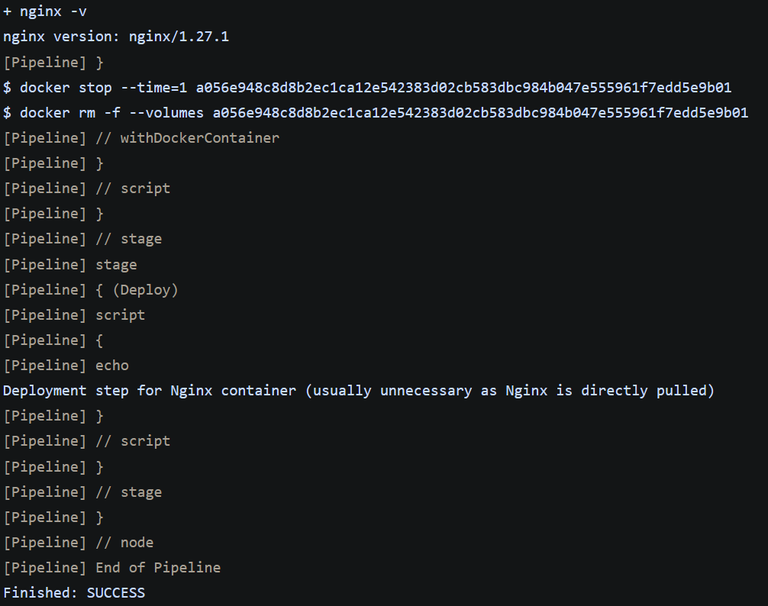
Task: Click the "+ nginx -v" command line
Action: click(x=45, y=11)
